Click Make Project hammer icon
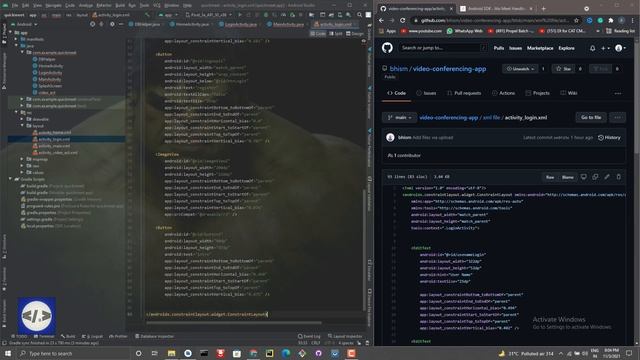The image size is (640, 360). coord(147,15)
